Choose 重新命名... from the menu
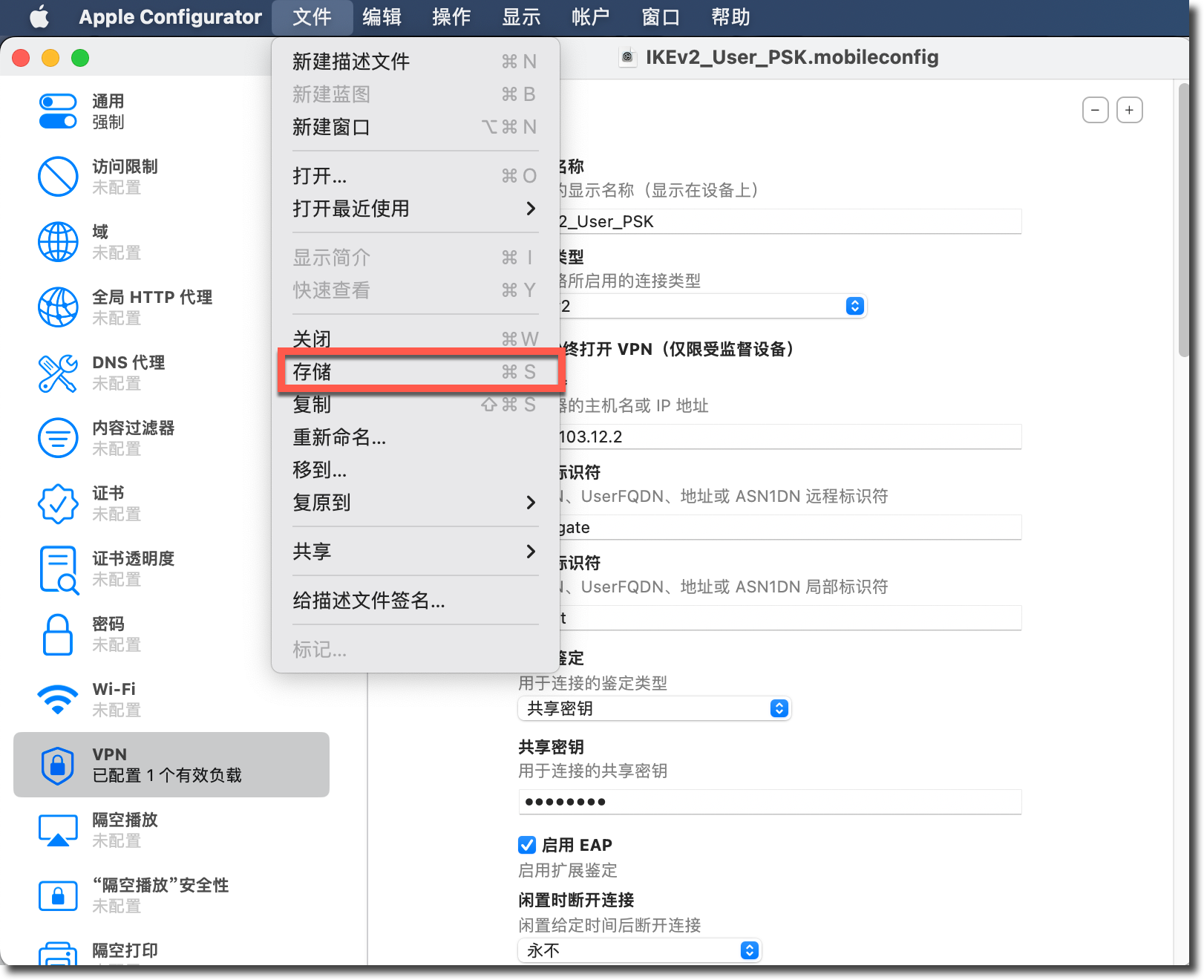This screenshot has width=1204, height=980. tap(415, 437)
